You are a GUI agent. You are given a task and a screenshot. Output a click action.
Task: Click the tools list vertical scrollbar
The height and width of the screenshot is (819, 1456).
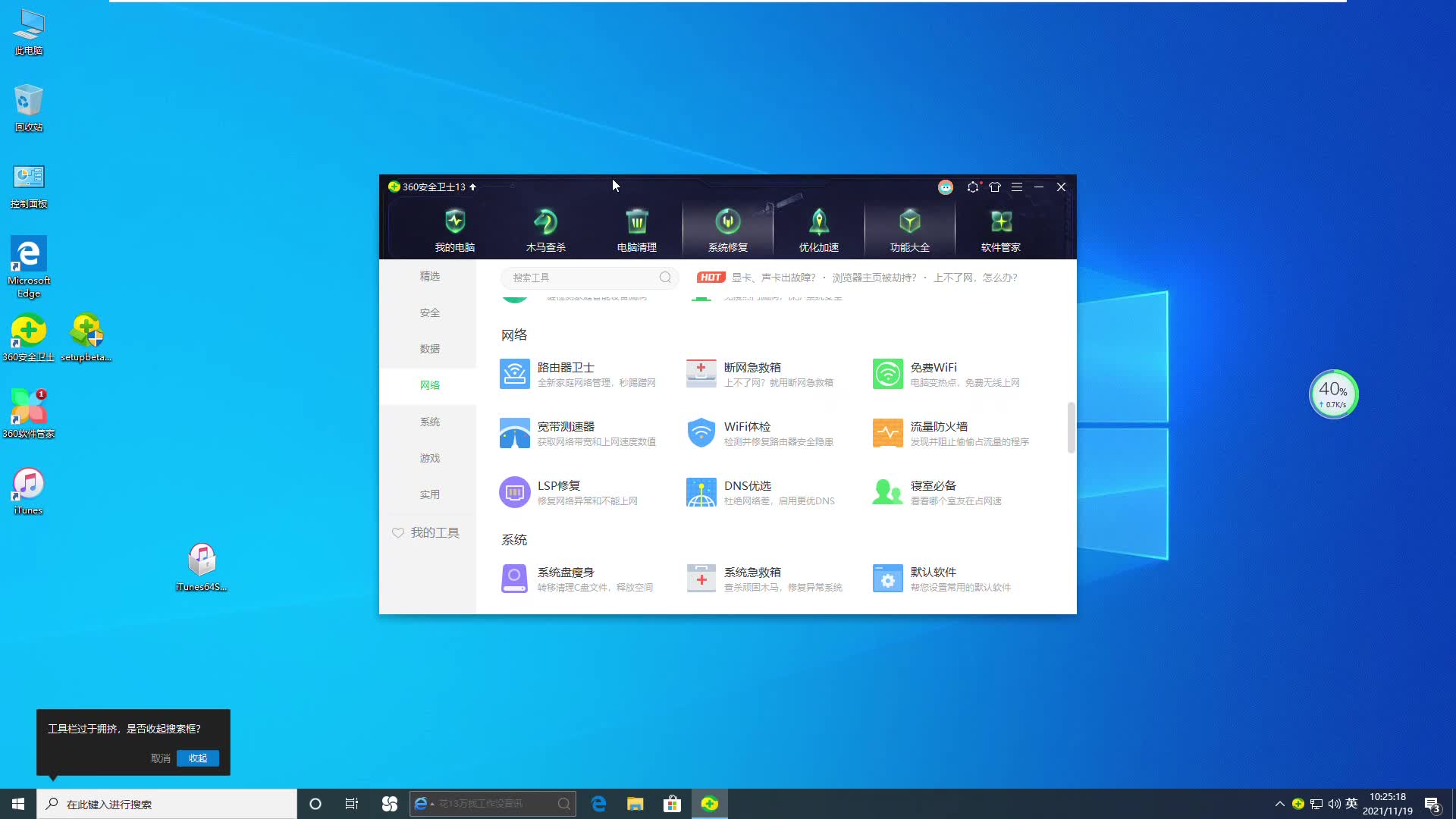[1071, 428]
